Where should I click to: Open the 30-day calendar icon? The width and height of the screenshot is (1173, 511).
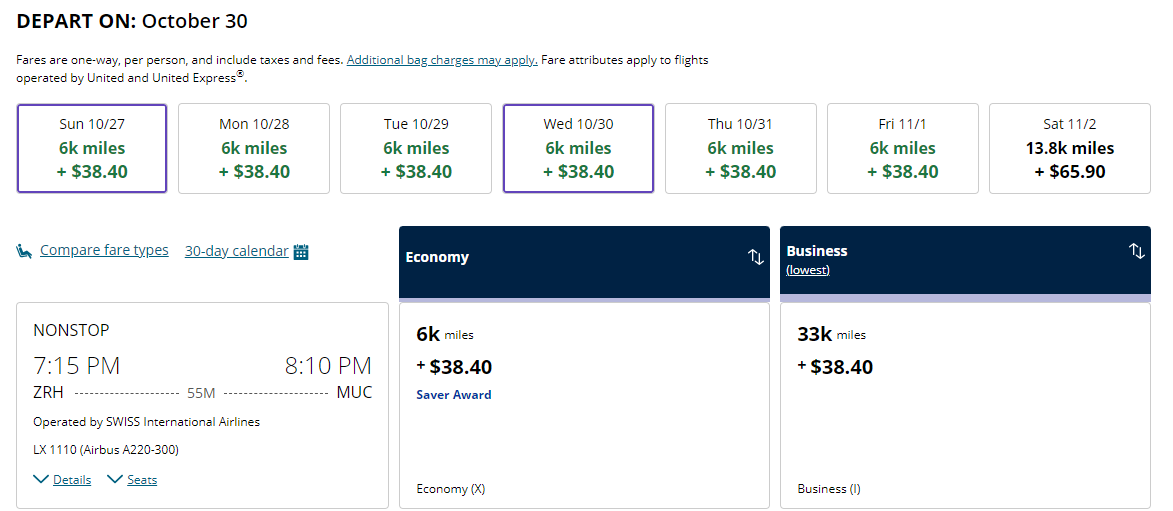coord(301,251)
